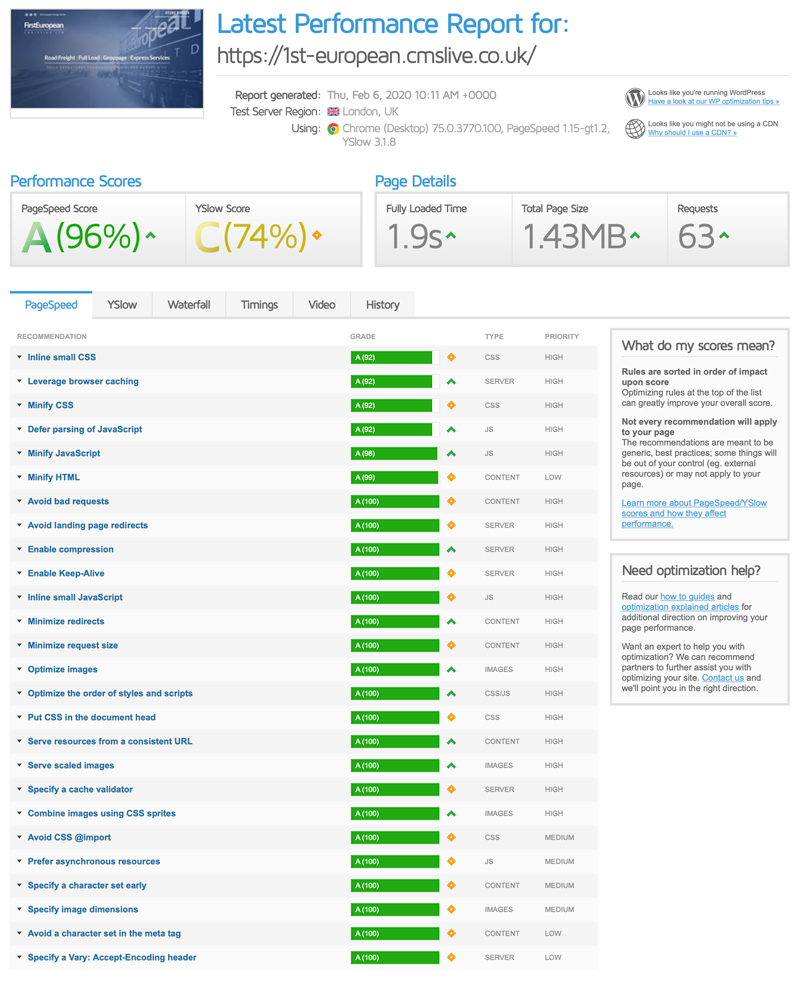Click green arrow in Combine images using CSS sprites row

click(x=451, y=814)
